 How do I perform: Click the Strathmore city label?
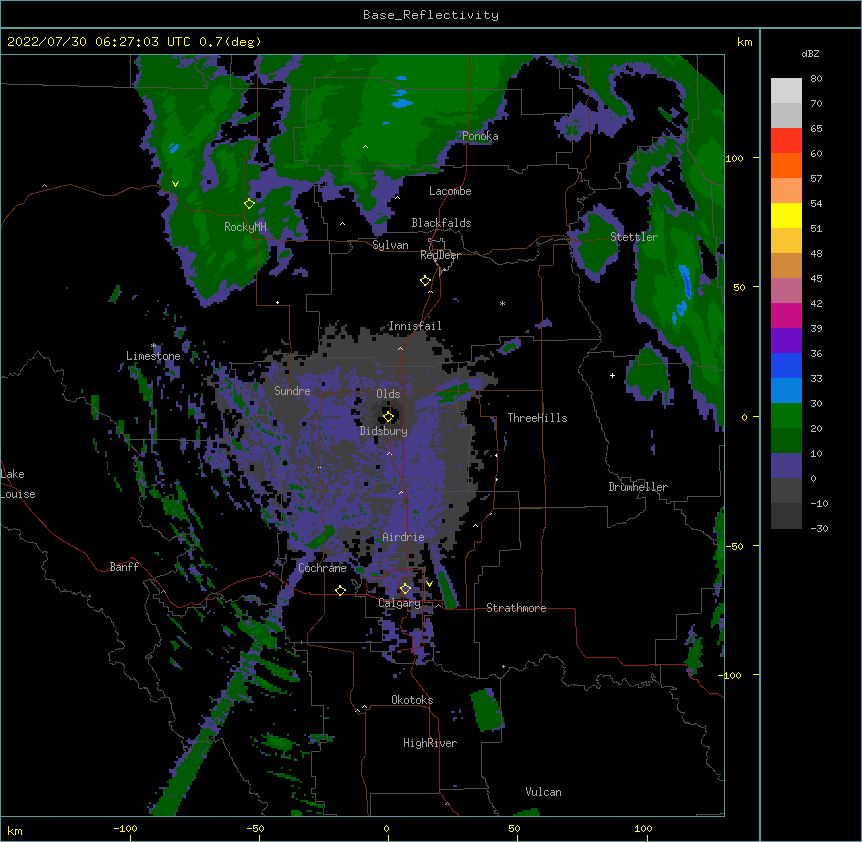(516, 608)
